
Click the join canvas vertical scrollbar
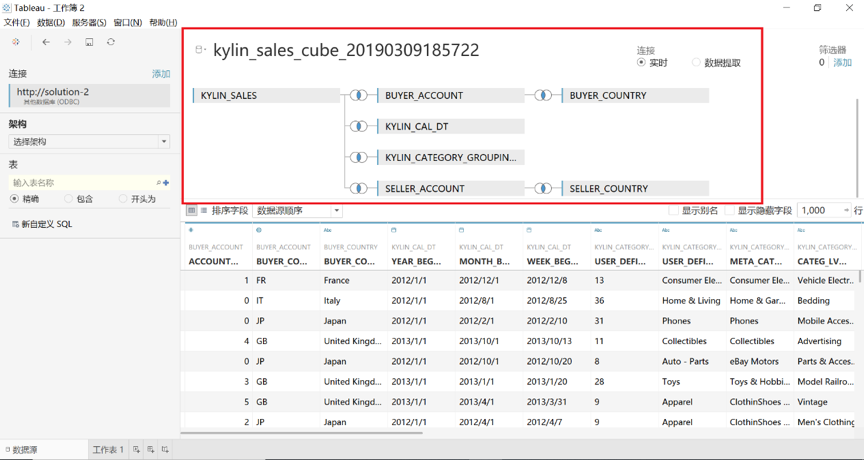856,148
